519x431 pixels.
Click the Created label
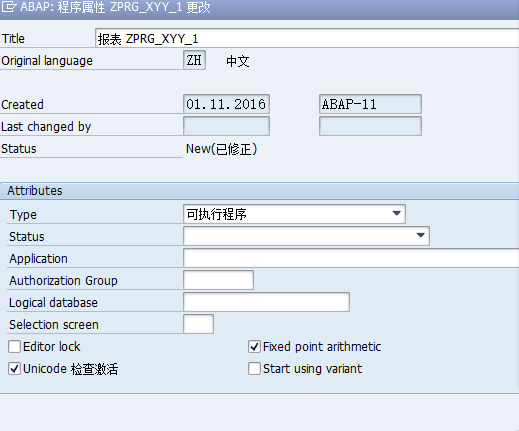(x=22, y=105)
